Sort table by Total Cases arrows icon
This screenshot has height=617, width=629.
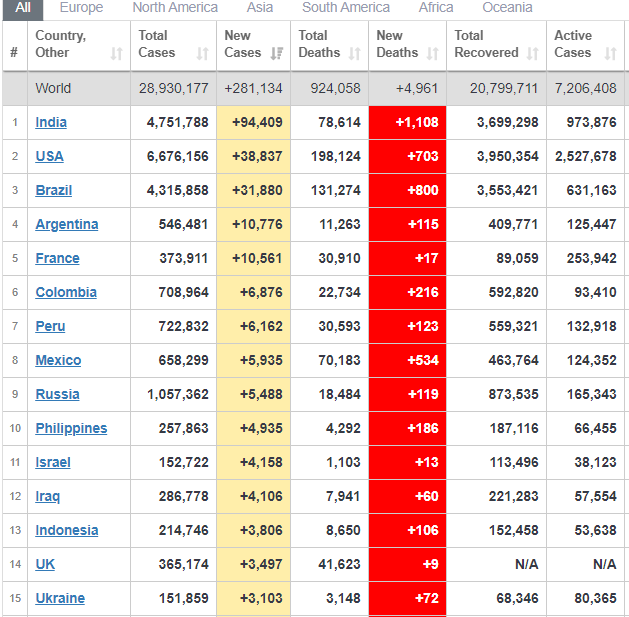tap(203, 53)
